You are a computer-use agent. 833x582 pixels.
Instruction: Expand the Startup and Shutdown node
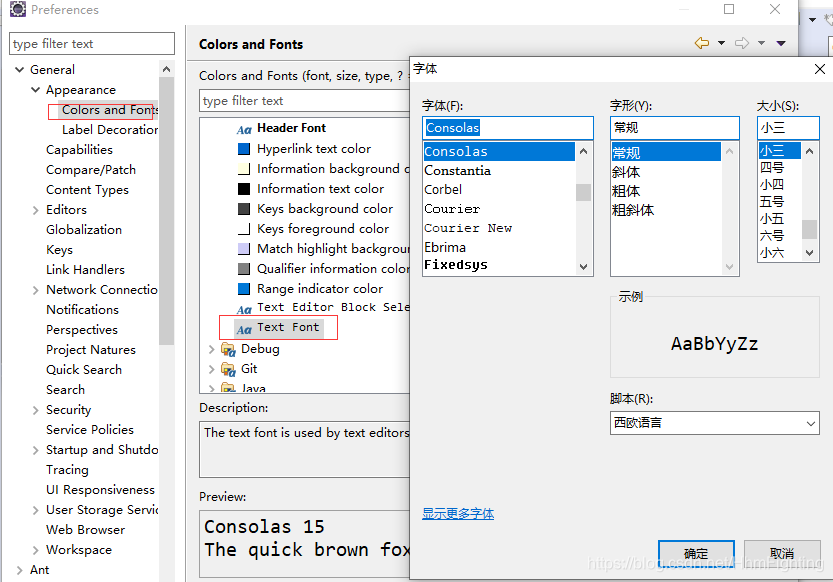tap(36, 450)
